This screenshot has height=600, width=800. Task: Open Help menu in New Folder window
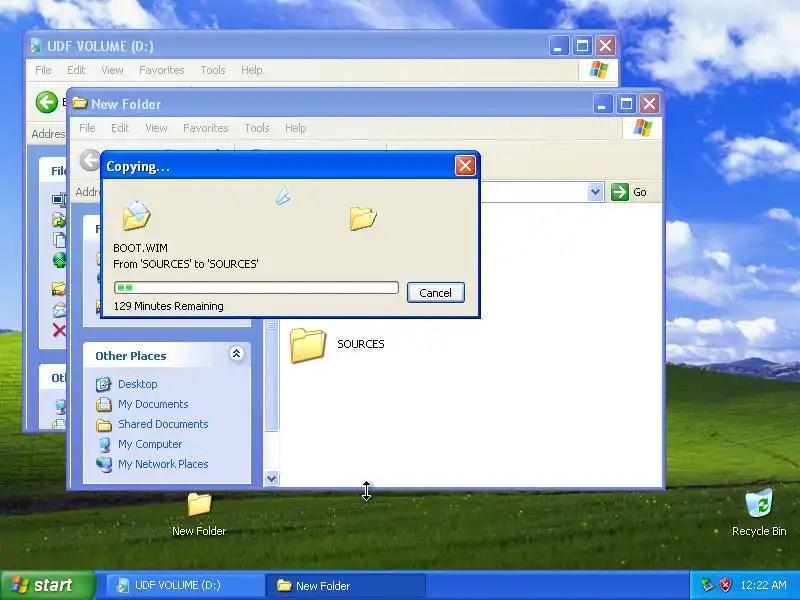(295, 128)
